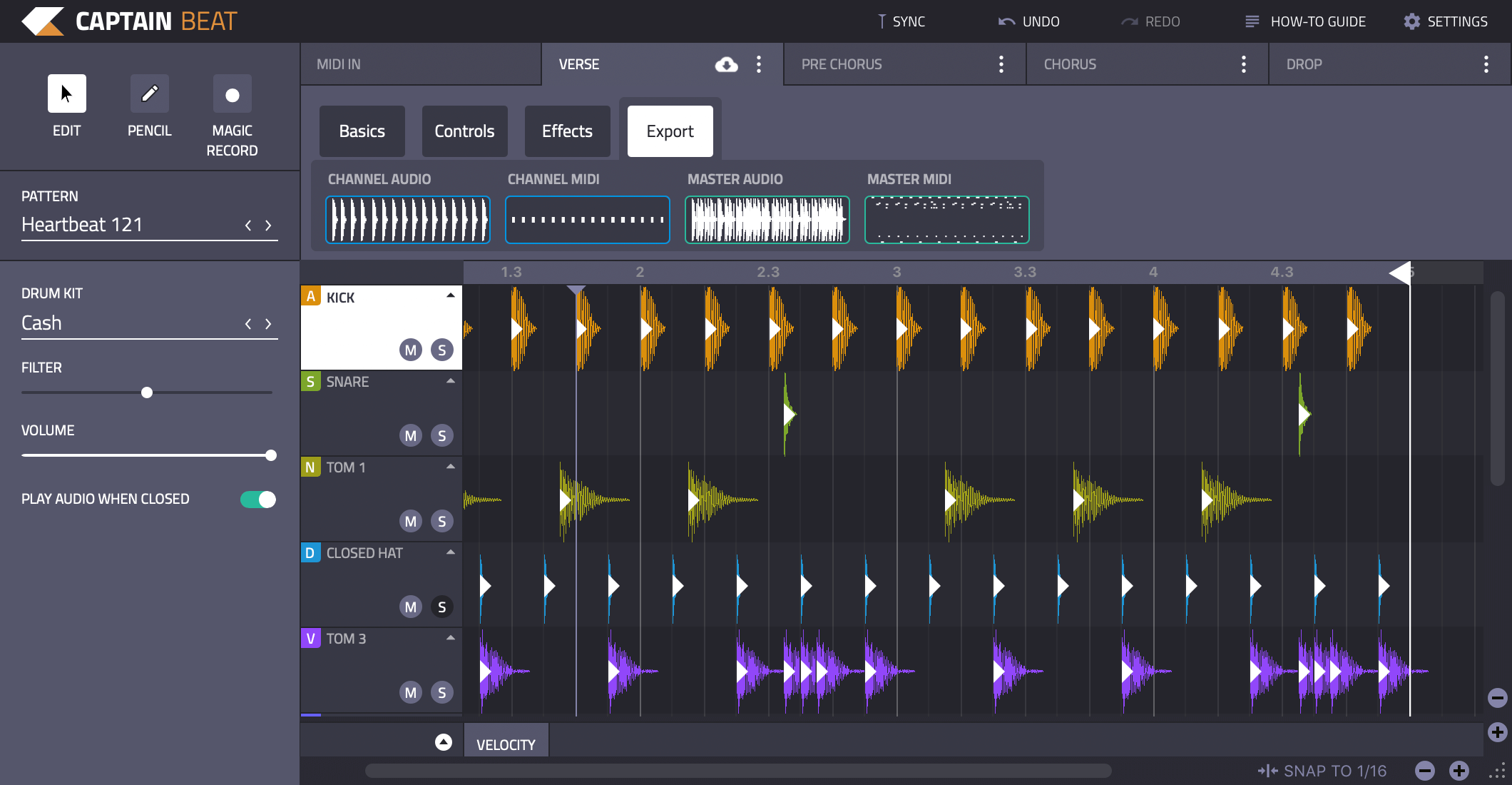Zoom in horizontally with bottom plus icon

(1459, 771)
